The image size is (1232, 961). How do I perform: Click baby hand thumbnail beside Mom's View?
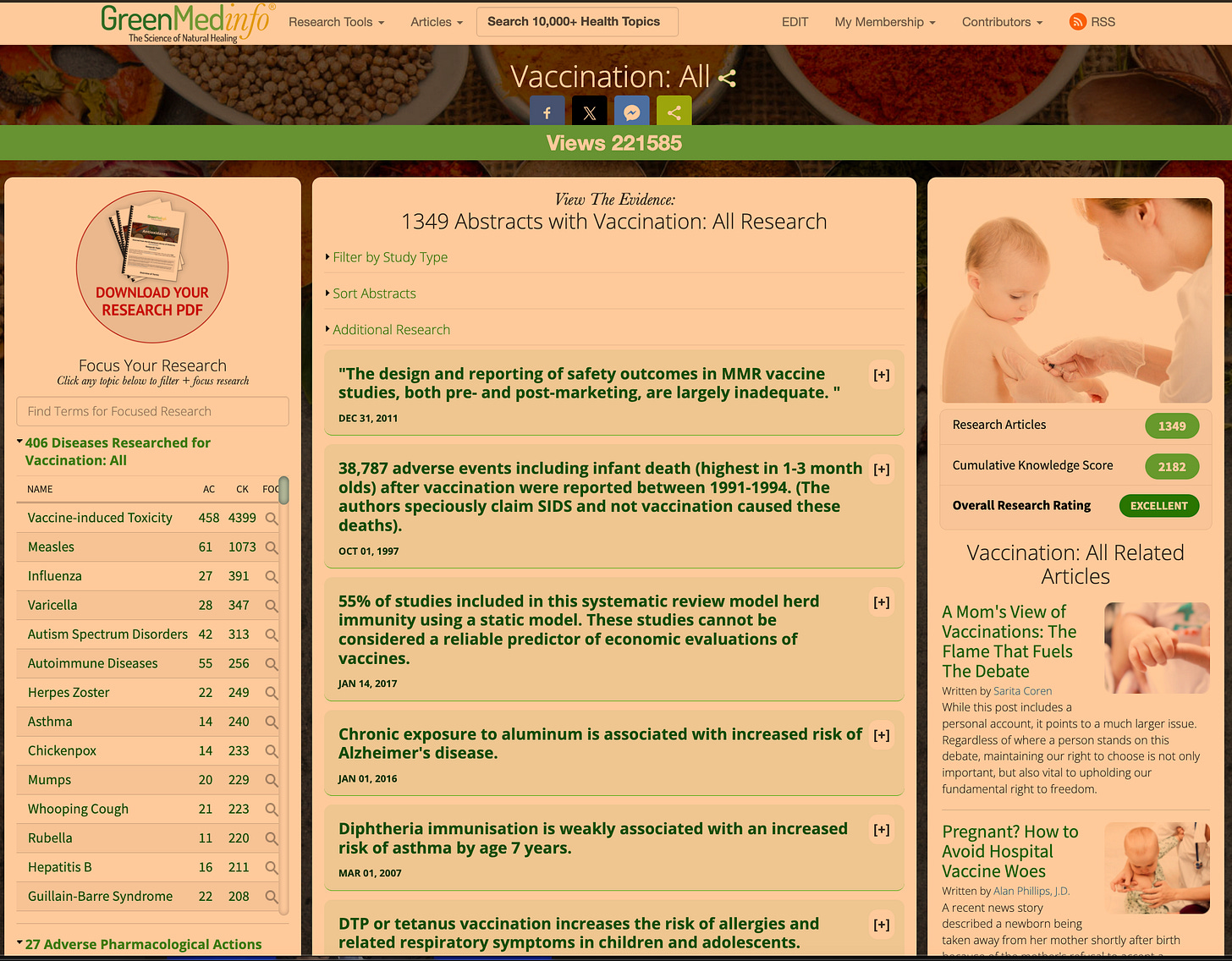(x=1157, y=648)
